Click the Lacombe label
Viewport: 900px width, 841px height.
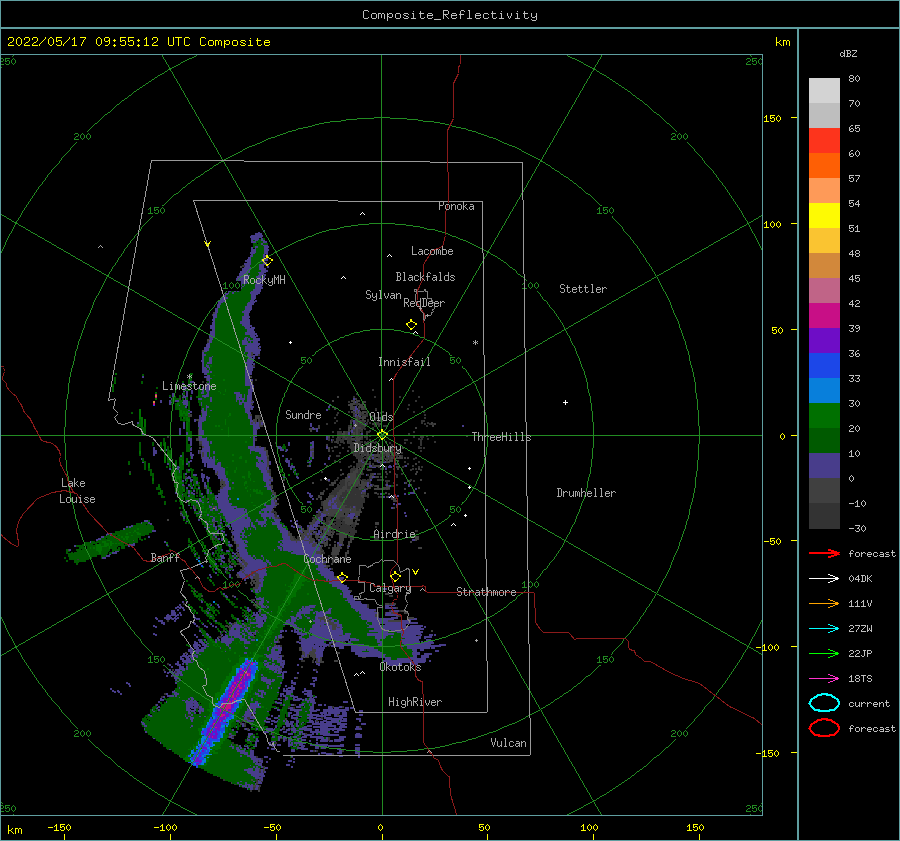point(432,251)
